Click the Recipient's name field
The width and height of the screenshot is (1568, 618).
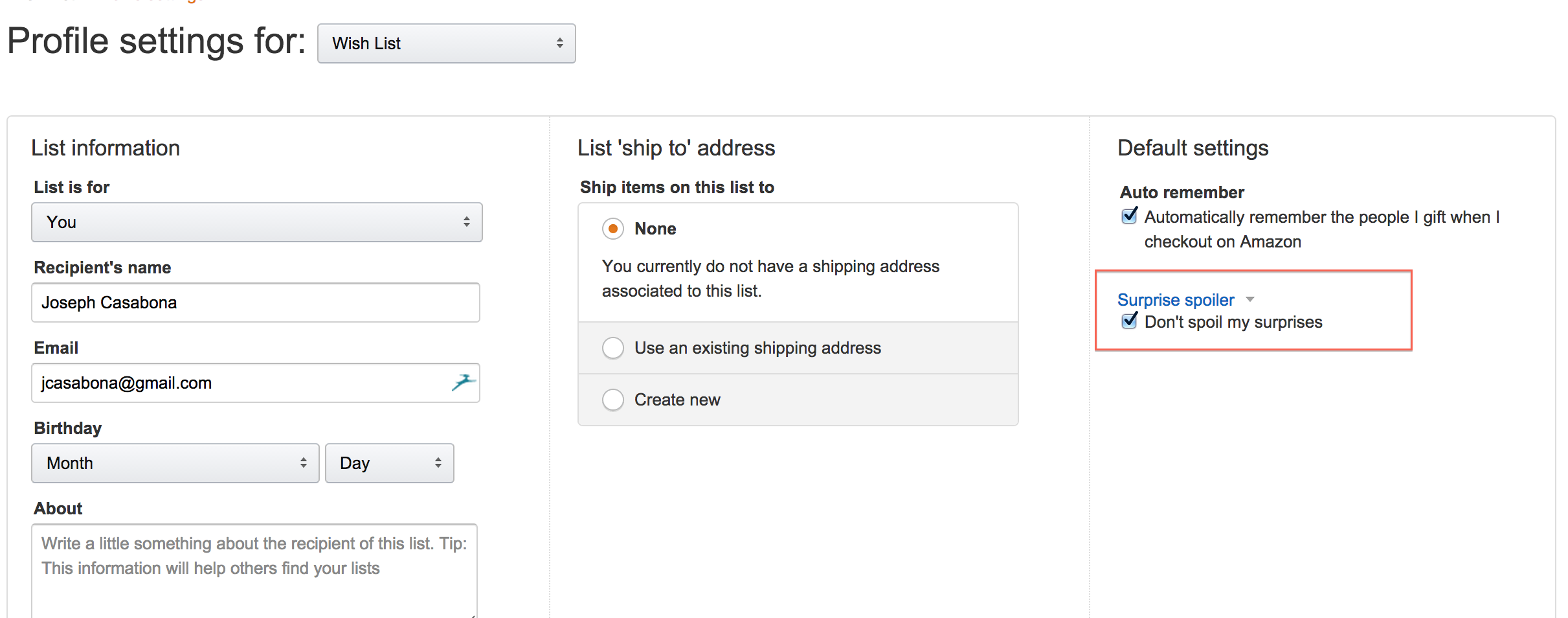(x=256, y=303)
